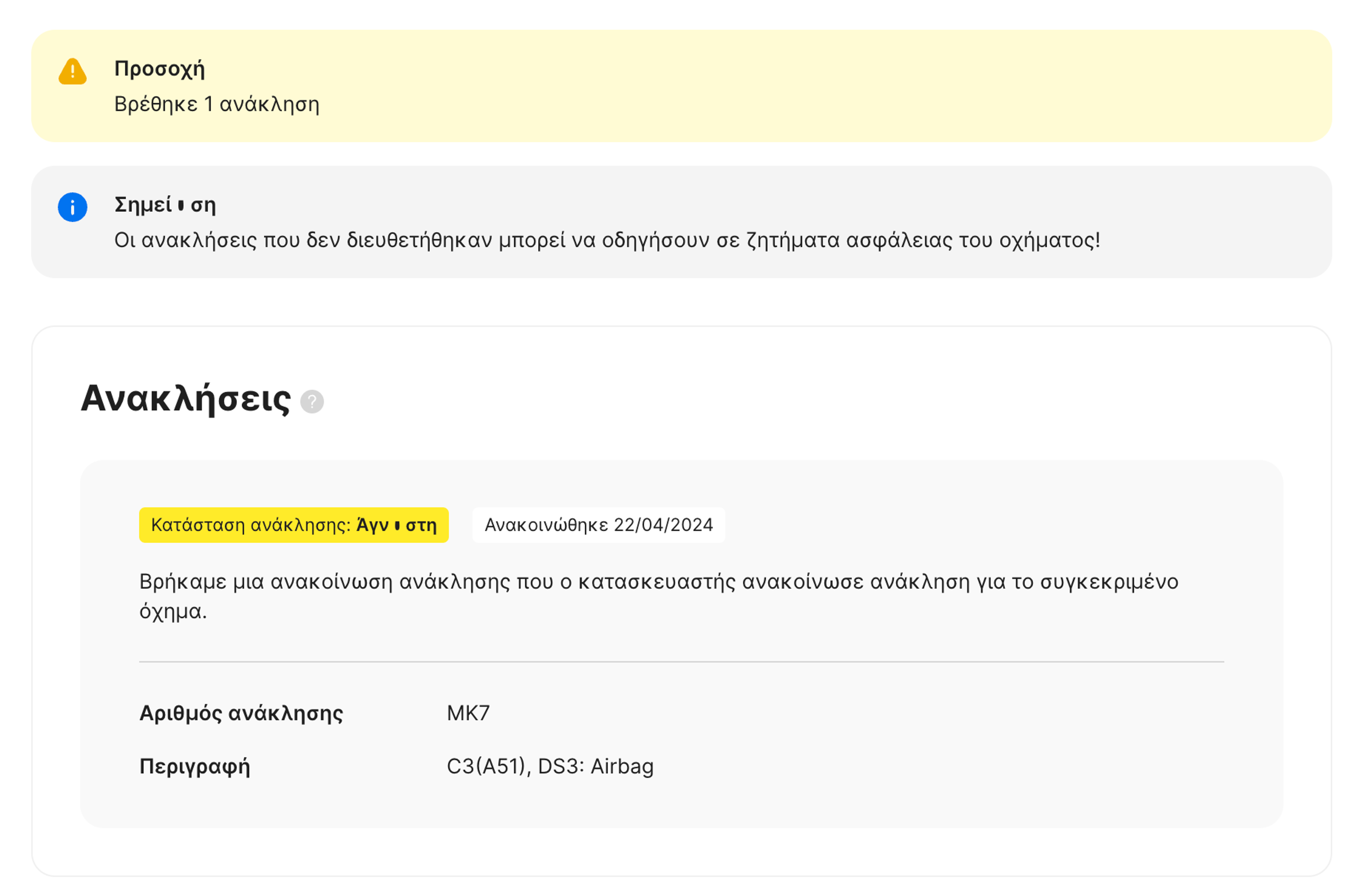This screenshot has width=1369, height=896.
Task: Click the yellow Κατάσταση ανάκλησης status badge
Action: pyautogui.click(x=293, y=524)
